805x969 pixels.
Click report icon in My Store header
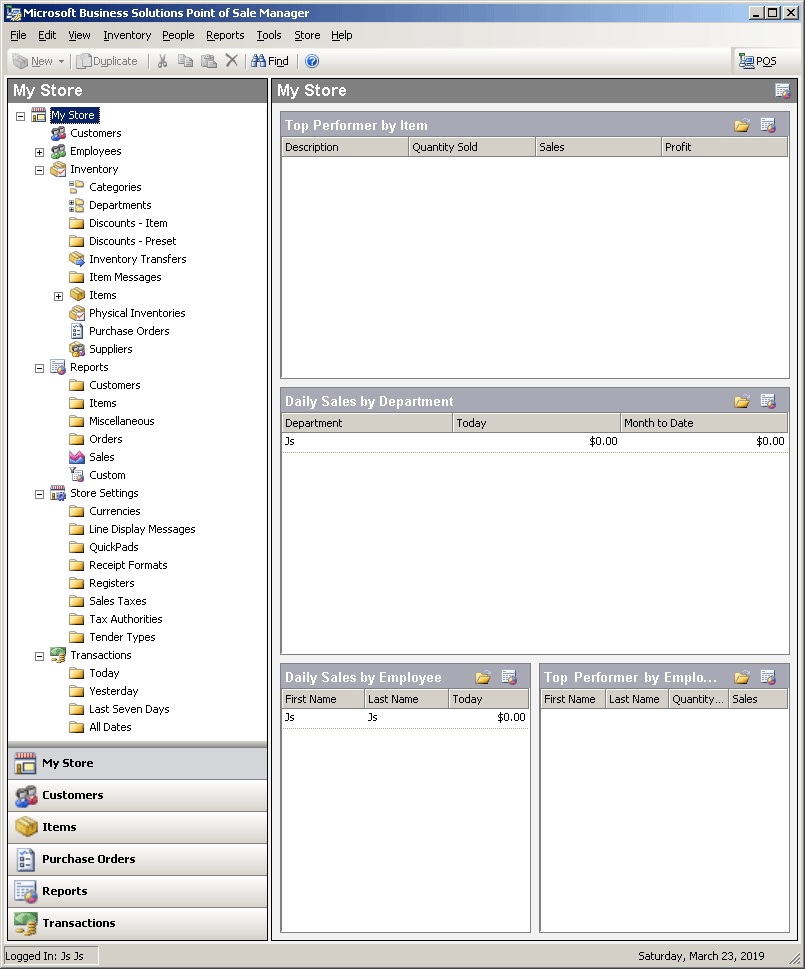(782, 91)
